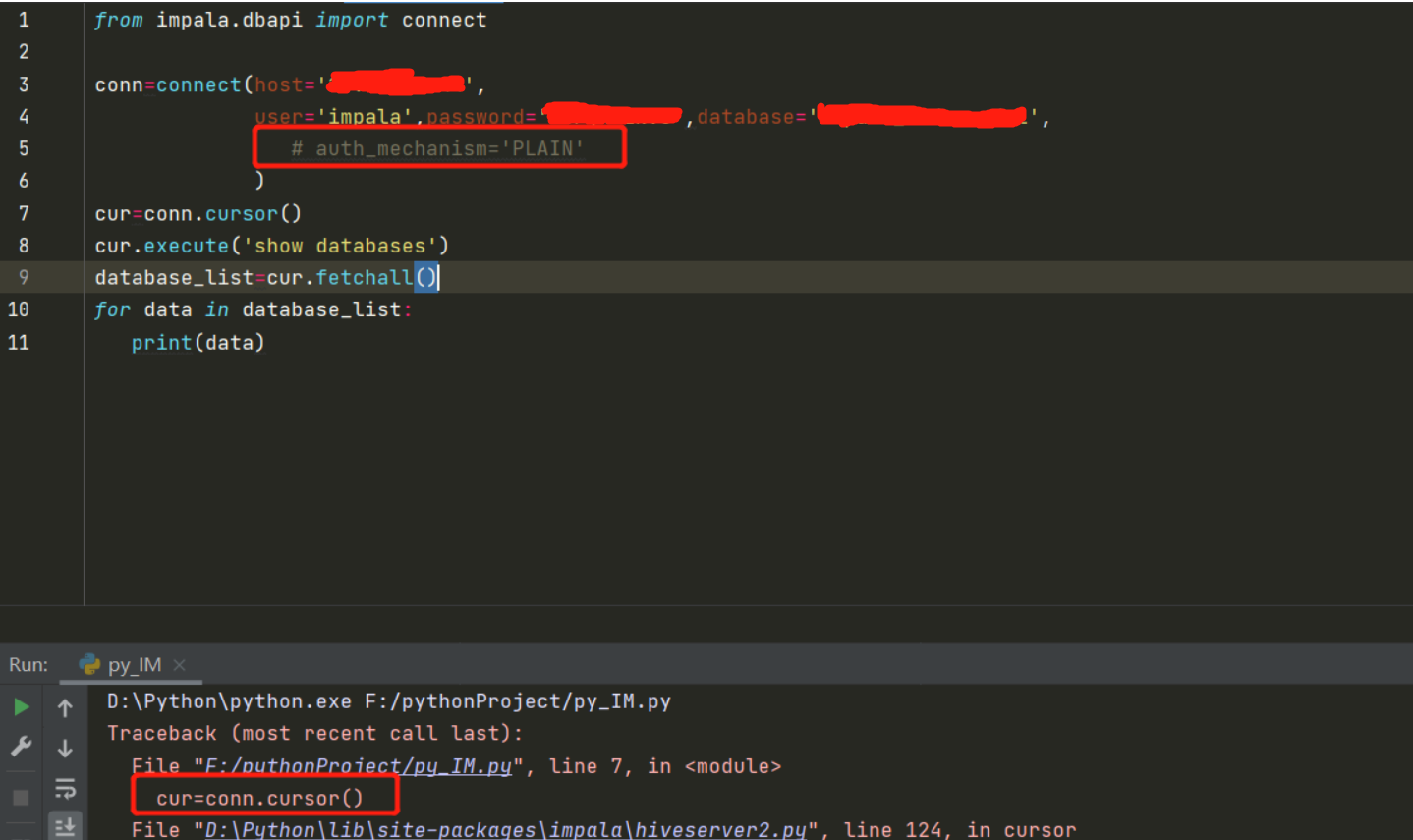
Task: Click the 'database=' keyword on line 4
Action: click(x=752, y=117)
